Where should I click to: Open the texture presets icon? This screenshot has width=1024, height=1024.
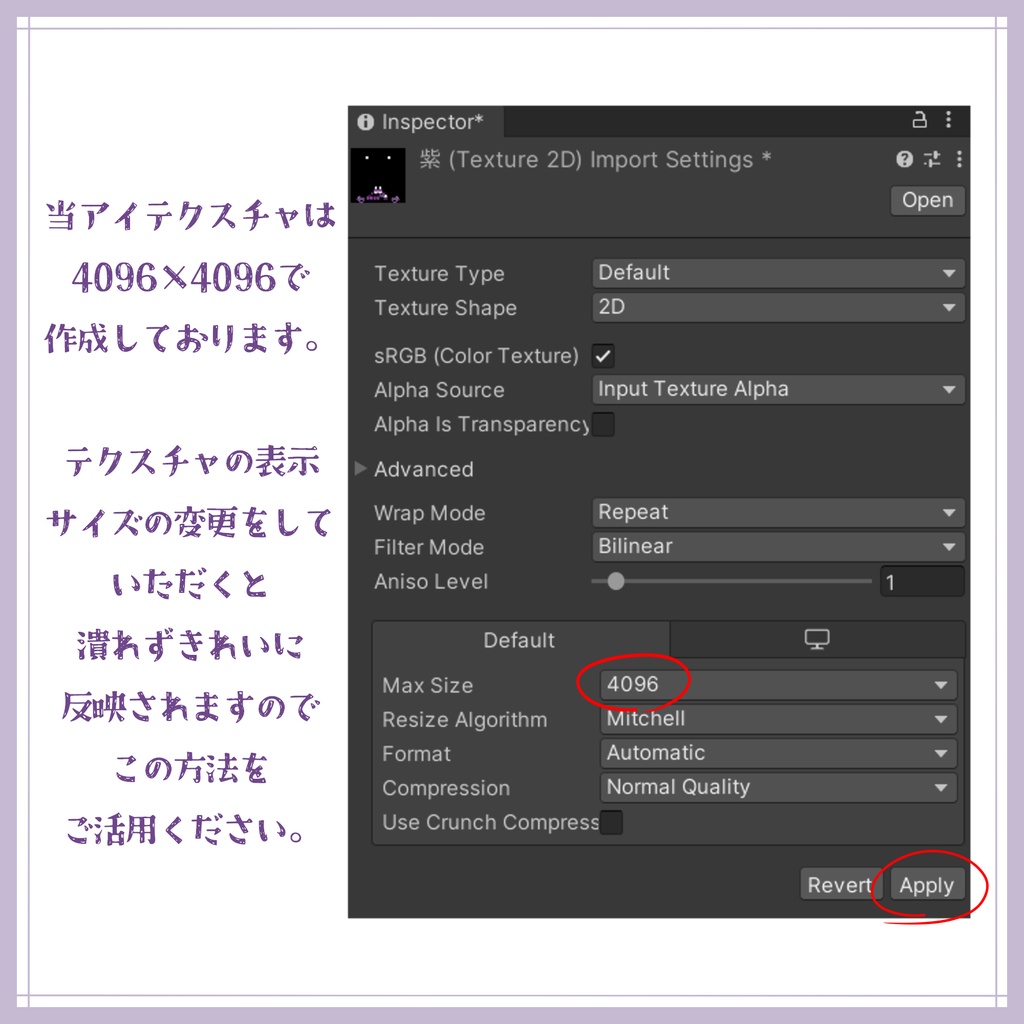930,159
